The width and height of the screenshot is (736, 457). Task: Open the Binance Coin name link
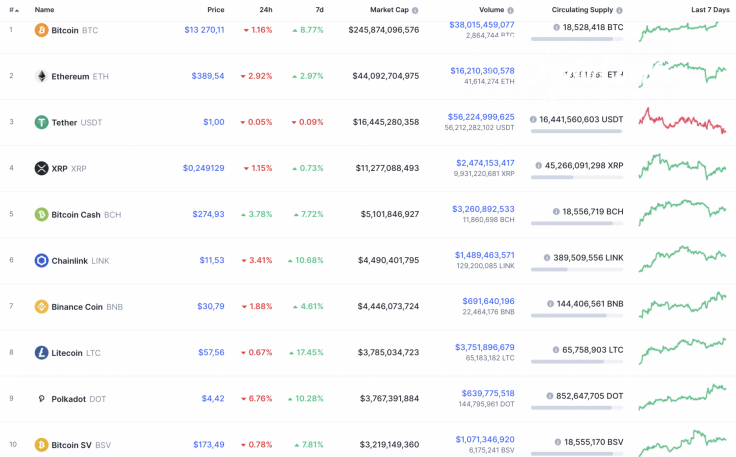coord(77,307)
